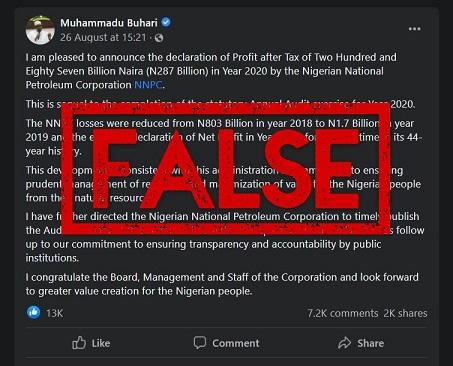Click the opening paragraph about Profit after Tax
This screenshot has width=453, height=366.
tap(211, 71)
